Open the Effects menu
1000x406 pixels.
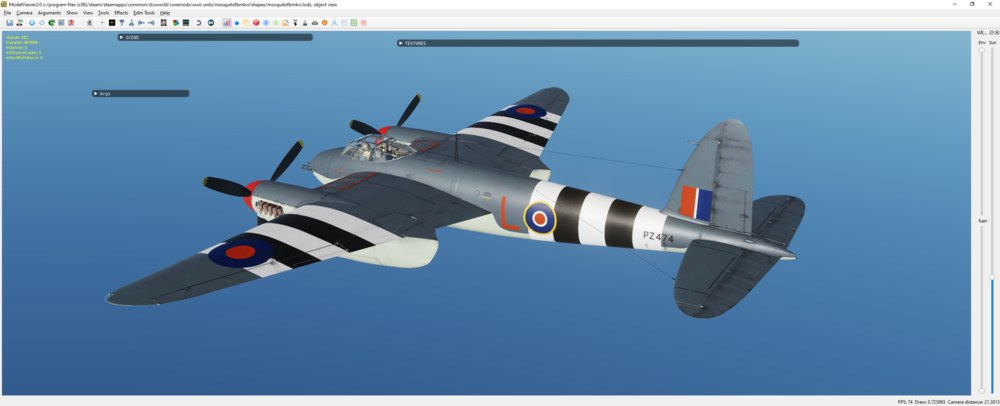tap(121, 13)
